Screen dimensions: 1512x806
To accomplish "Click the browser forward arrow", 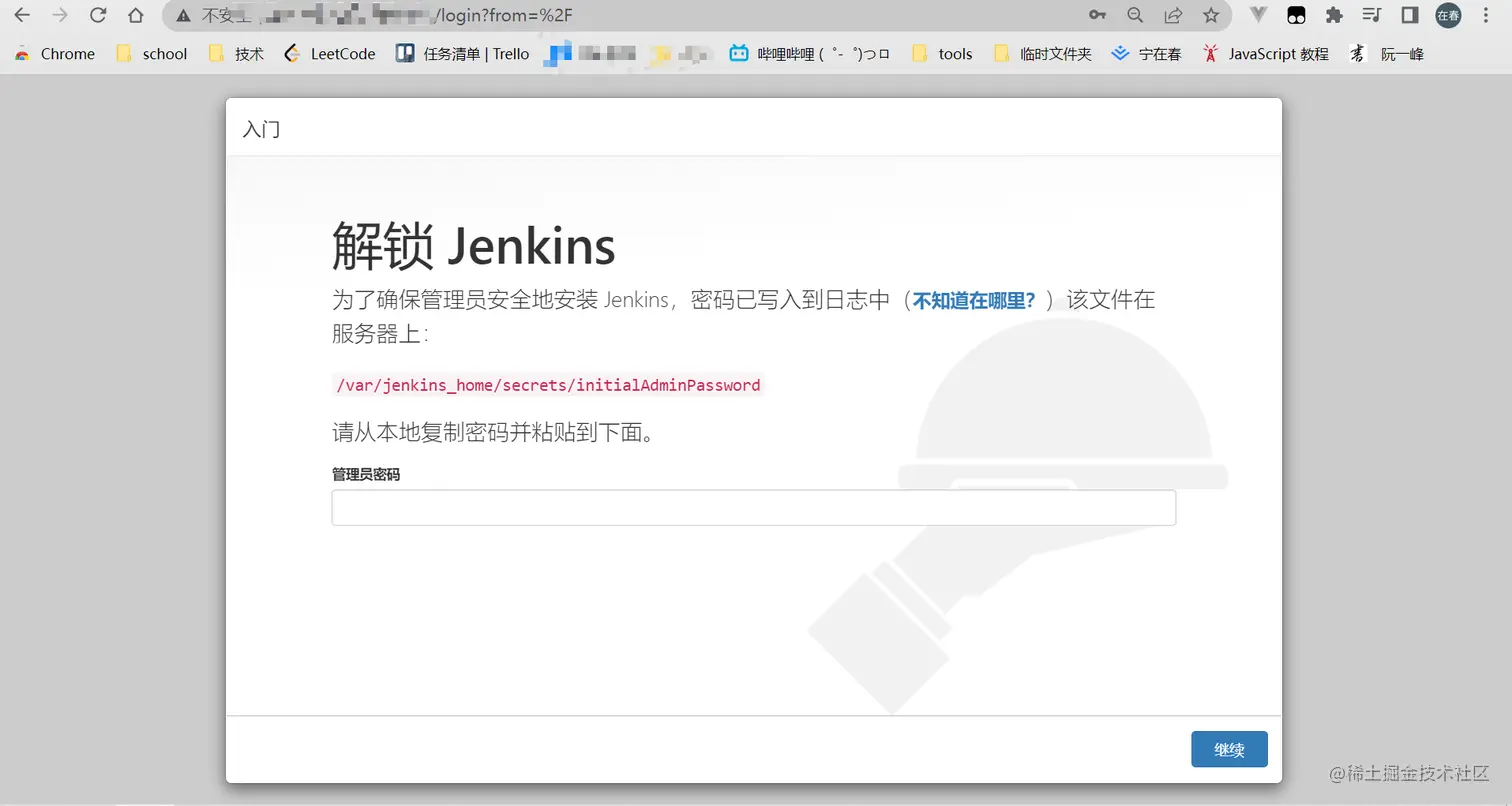I will 60,15.
